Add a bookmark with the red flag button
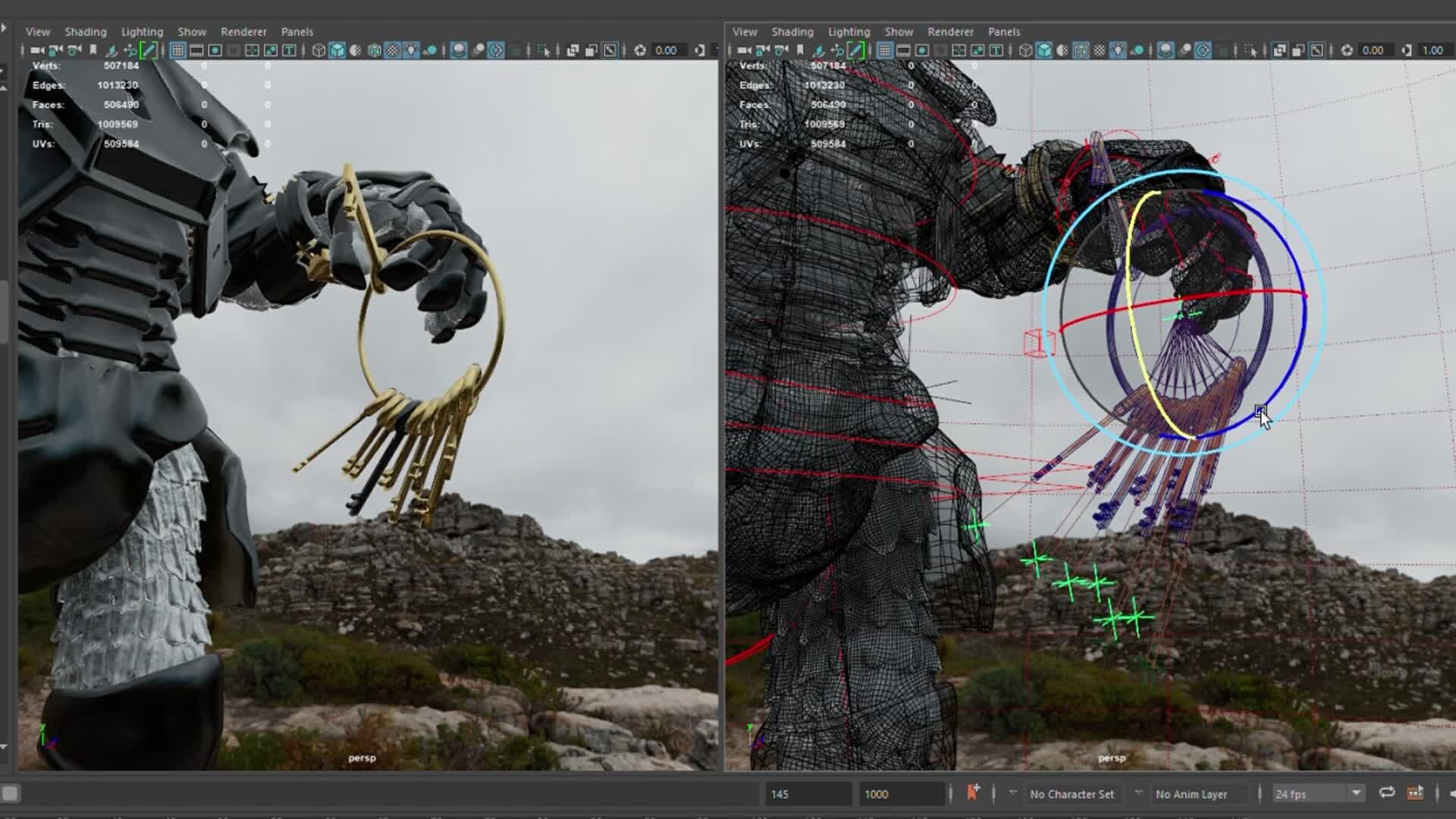The width and height of the screenshot is (1456, 819). click(x=974, y=793)
